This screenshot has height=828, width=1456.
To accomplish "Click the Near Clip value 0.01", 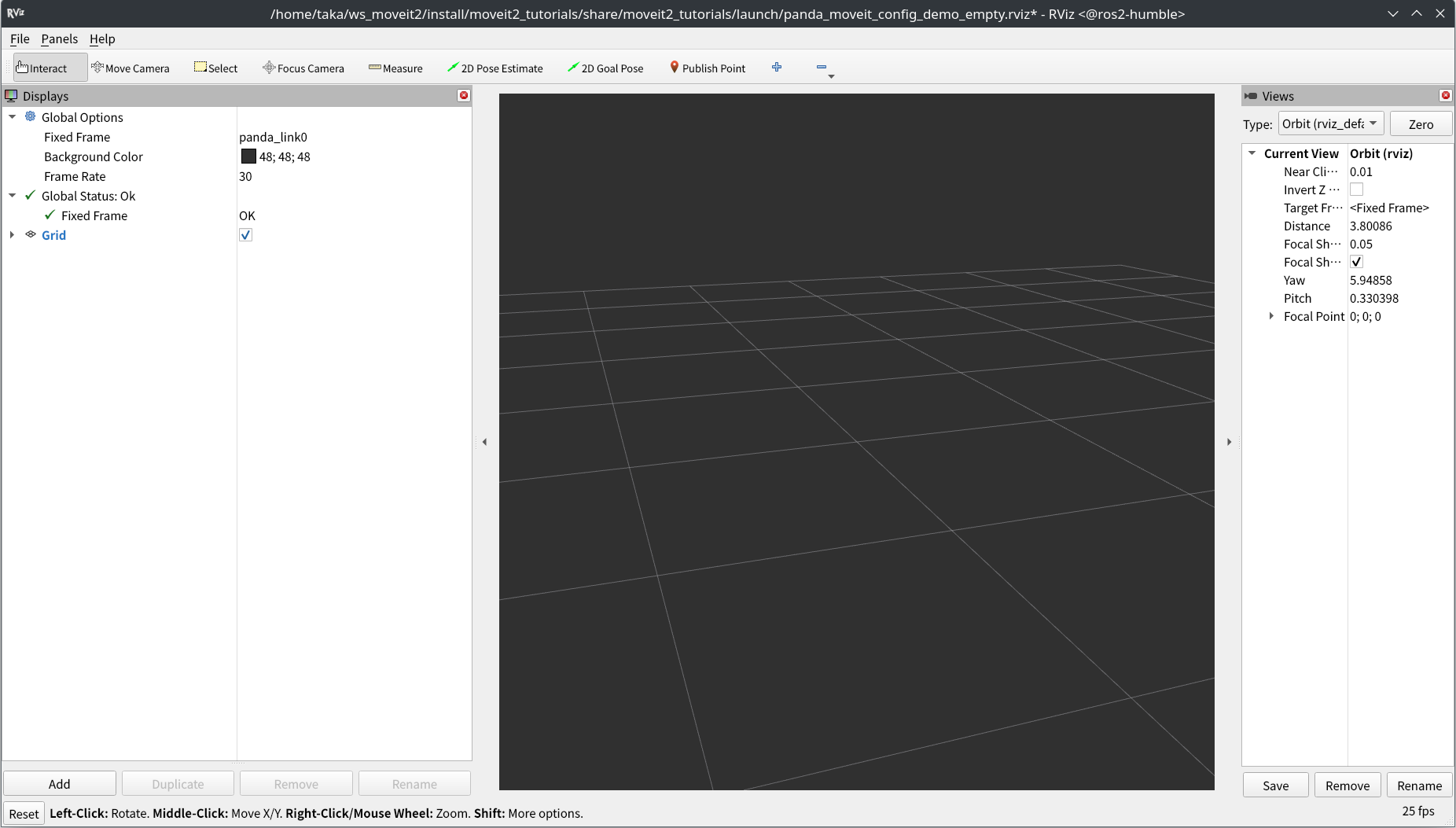I will click(1361, 171).
